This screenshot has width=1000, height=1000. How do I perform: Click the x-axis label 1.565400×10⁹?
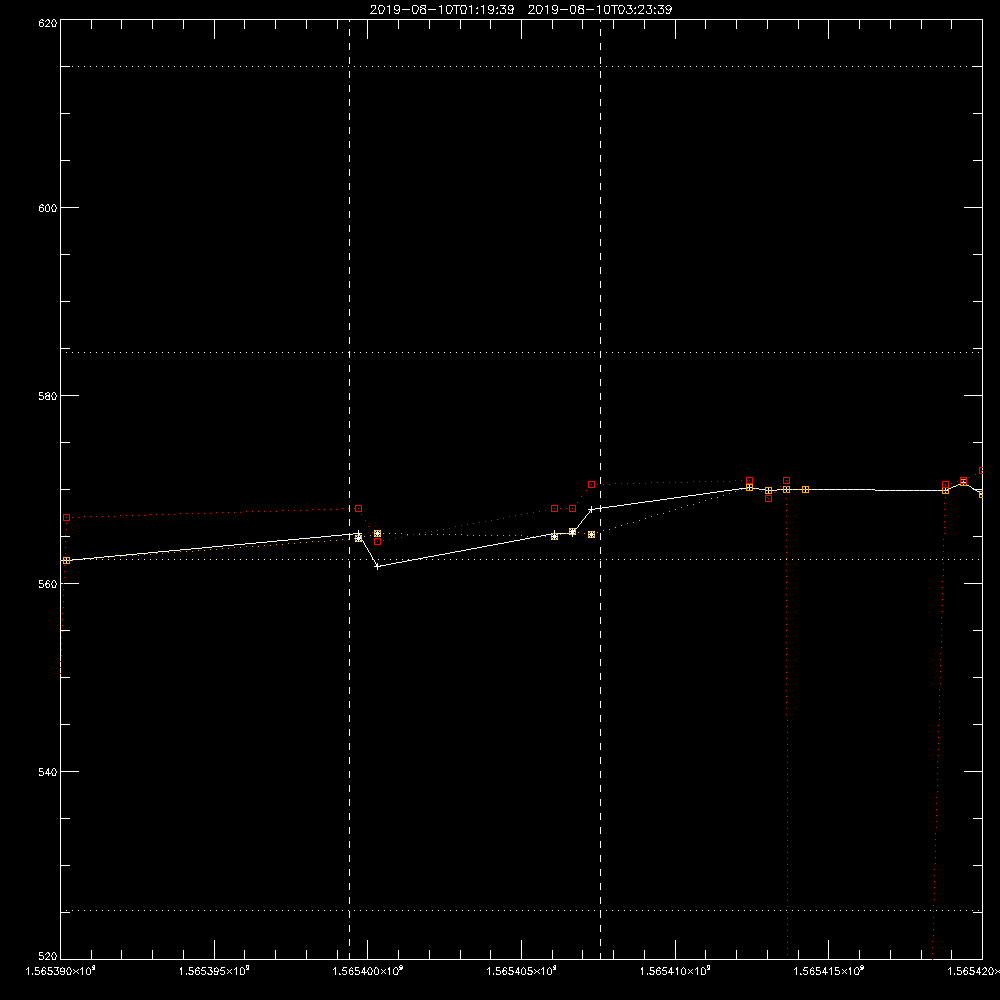(367, 971)
